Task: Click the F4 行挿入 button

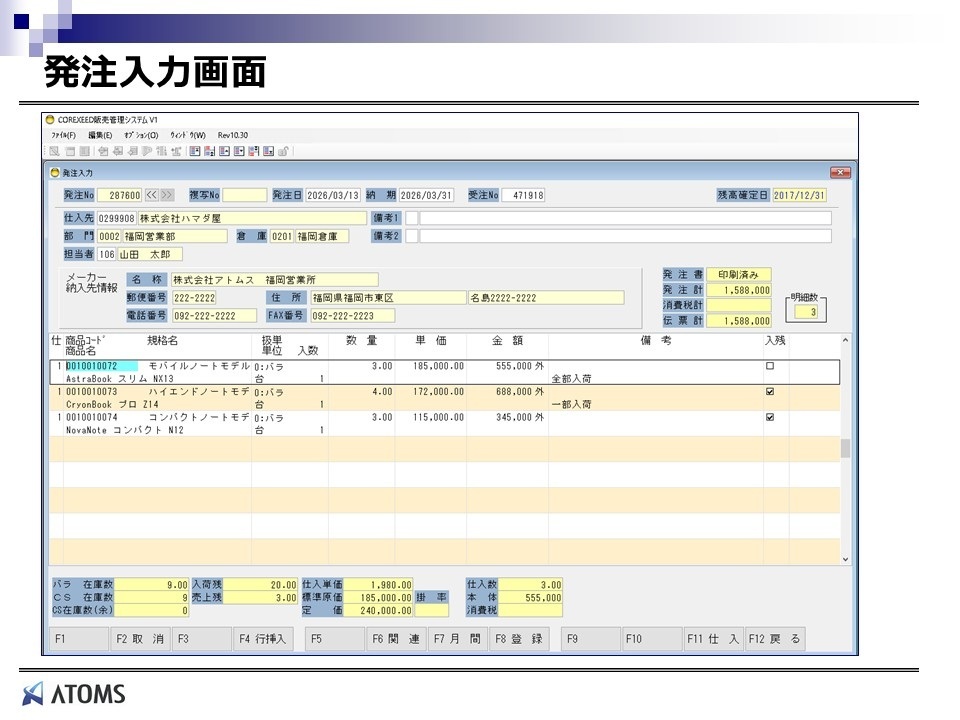Action: [263, 638]
